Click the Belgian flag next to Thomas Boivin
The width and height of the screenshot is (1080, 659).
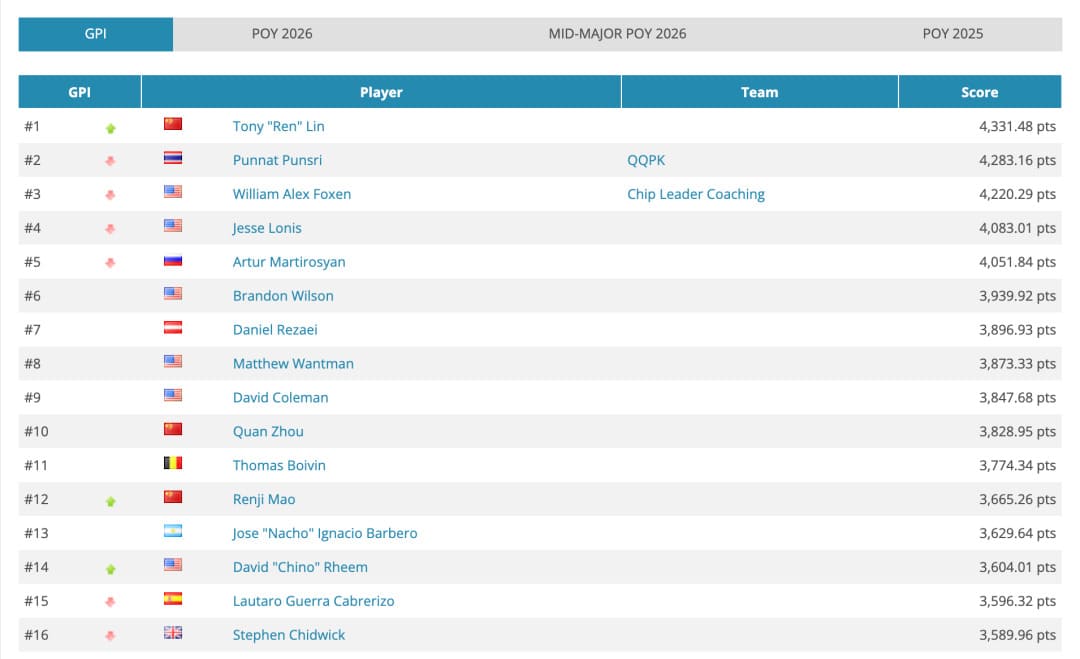pyautogui.click(x=173, y=464)
